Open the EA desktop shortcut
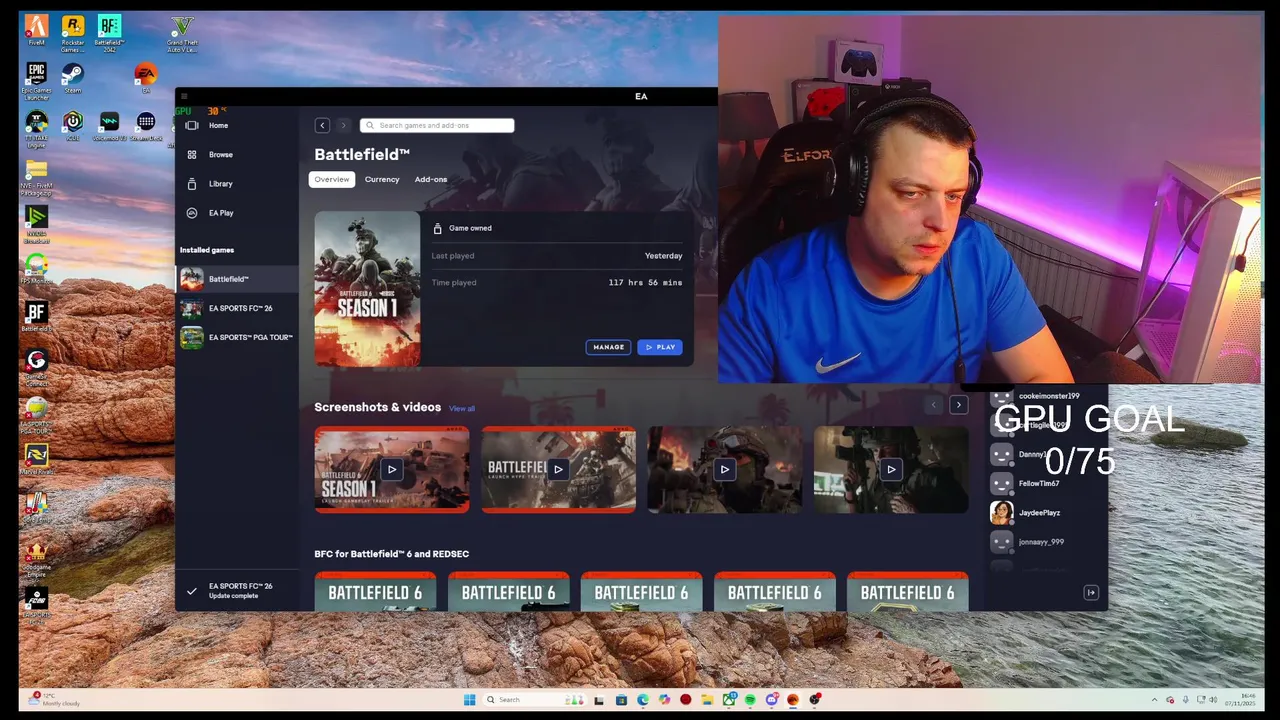Screen dimensions: 1280x720 point(146,79)
